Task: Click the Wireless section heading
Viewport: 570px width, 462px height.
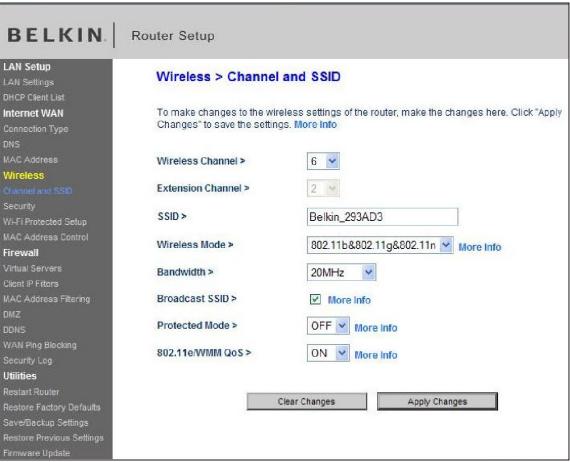Action: 24,176
